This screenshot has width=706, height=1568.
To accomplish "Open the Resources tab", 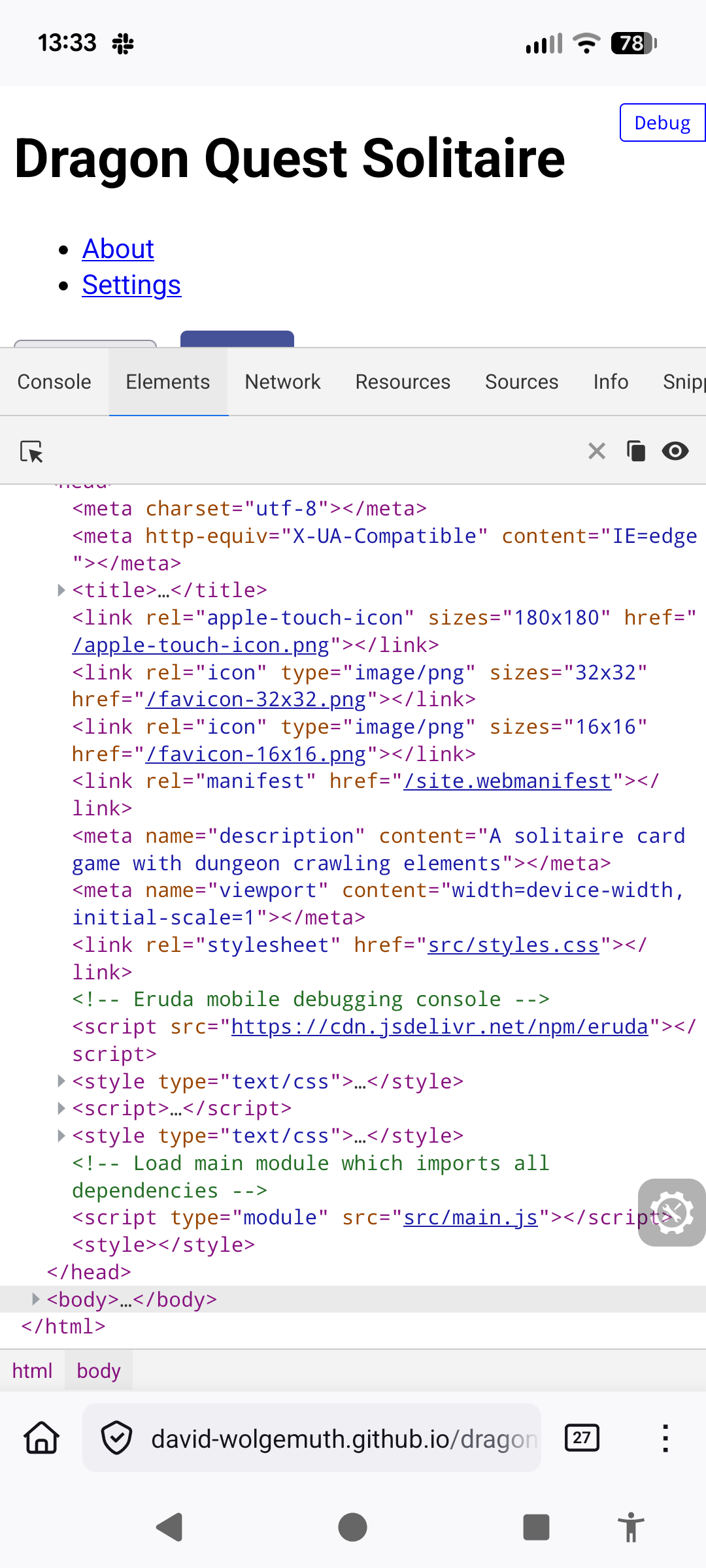I will pos(403,382).
